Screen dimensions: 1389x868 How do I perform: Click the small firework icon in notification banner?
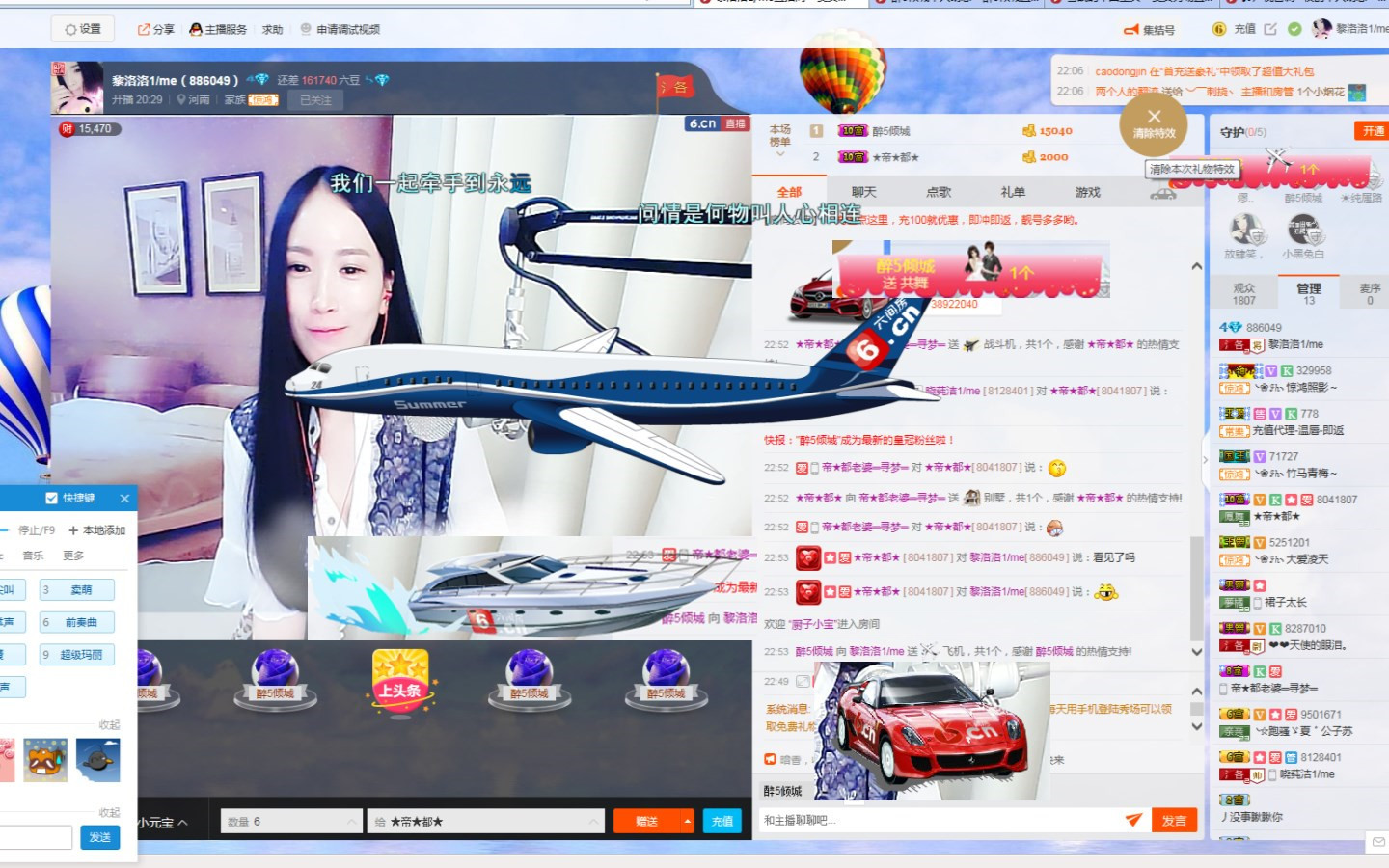tap(1356, 93)
